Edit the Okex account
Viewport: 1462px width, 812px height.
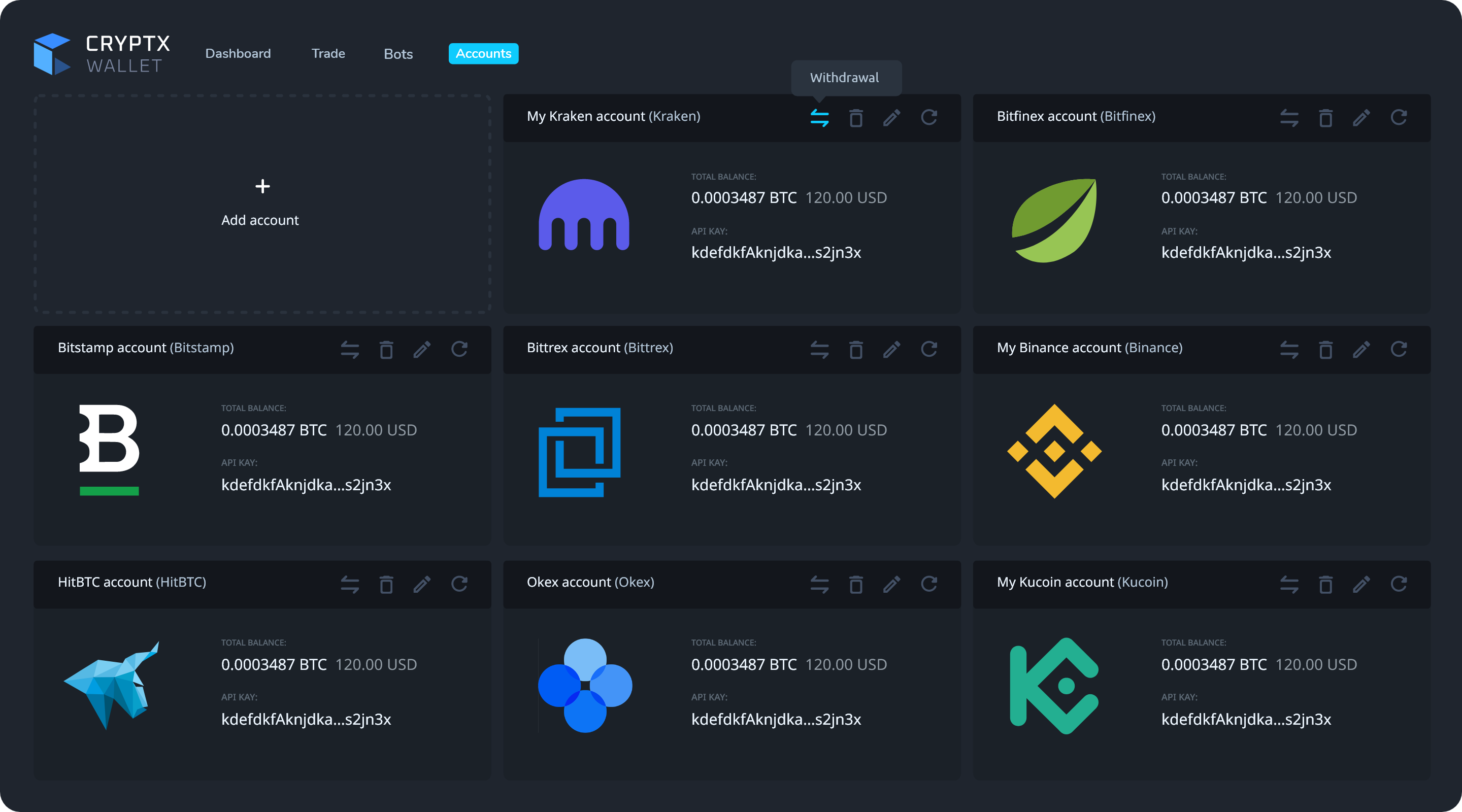[891, 584]
